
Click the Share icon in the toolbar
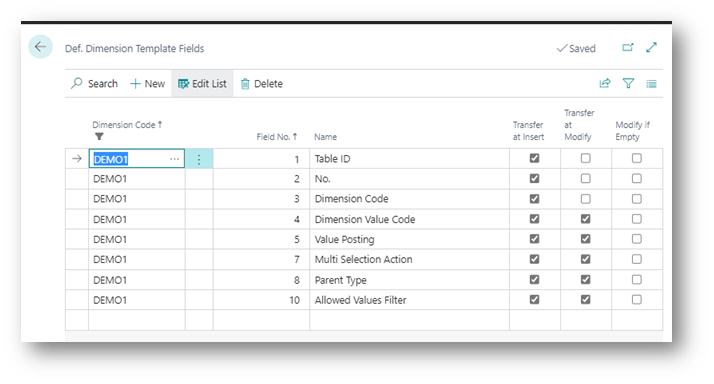point(605,83)
